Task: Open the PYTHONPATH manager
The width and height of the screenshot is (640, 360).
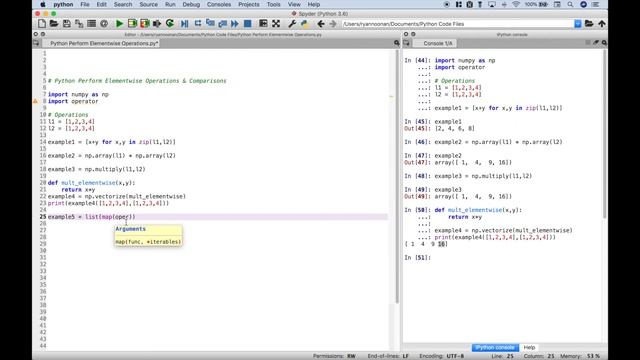Action: pyautogui.click(x=304, y=24)
